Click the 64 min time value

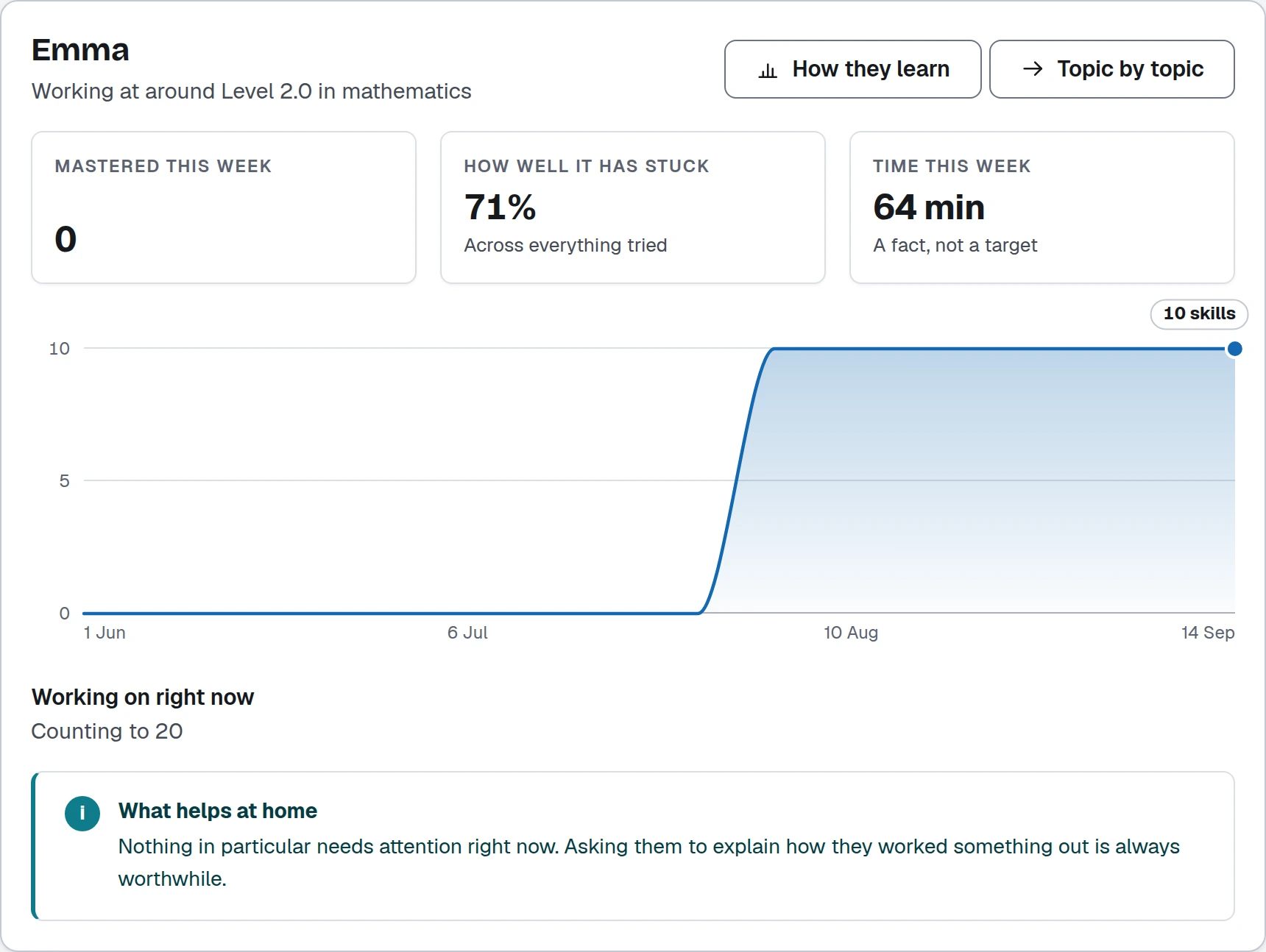click(x=929, y=207)
